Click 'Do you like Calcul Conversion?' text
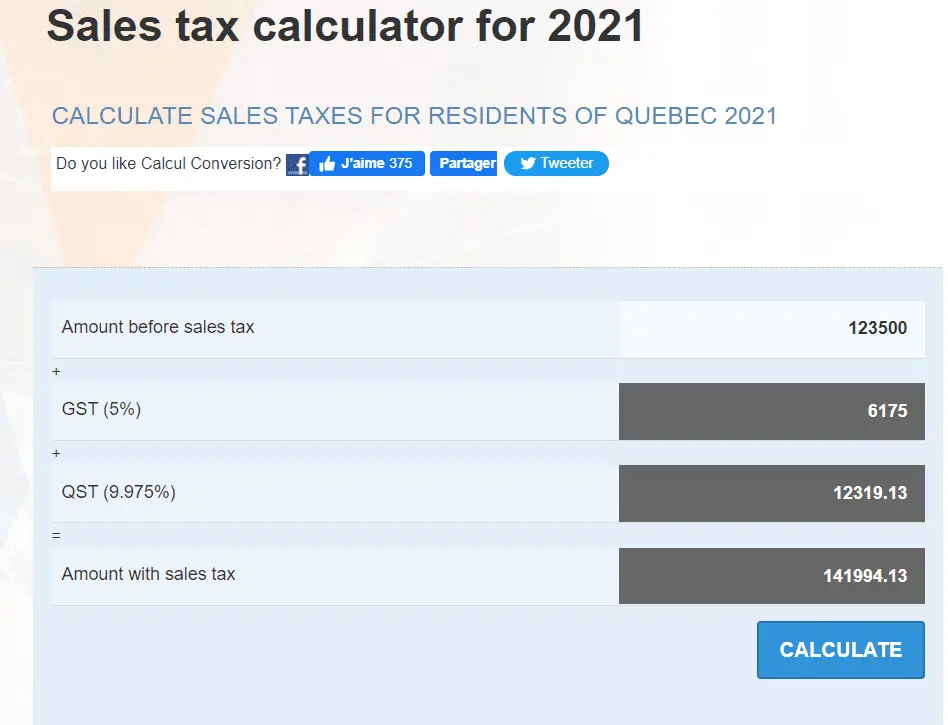Screen dimensions: 948x725 168,163
